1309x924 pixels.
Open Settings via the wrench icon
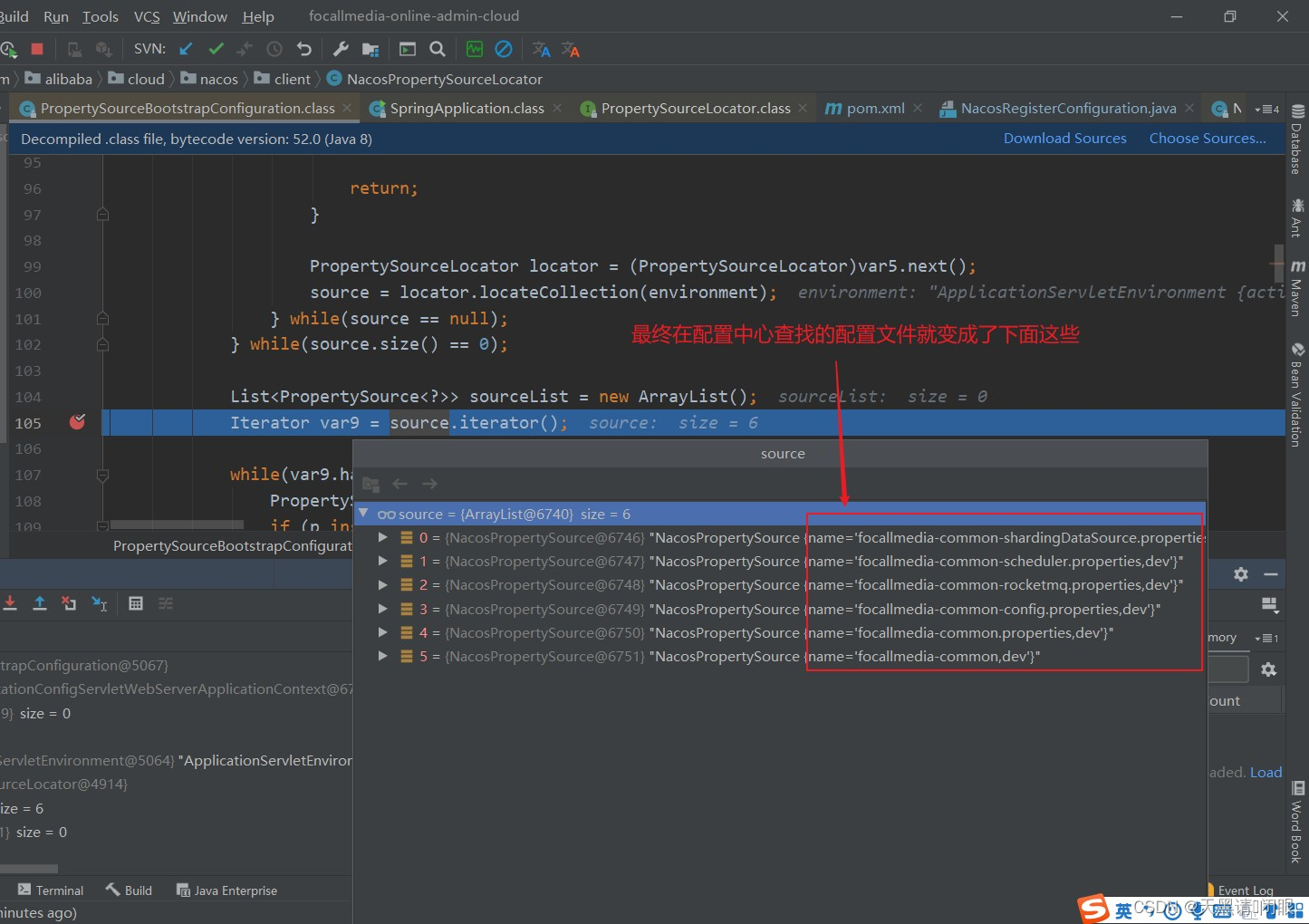(341, 49)
